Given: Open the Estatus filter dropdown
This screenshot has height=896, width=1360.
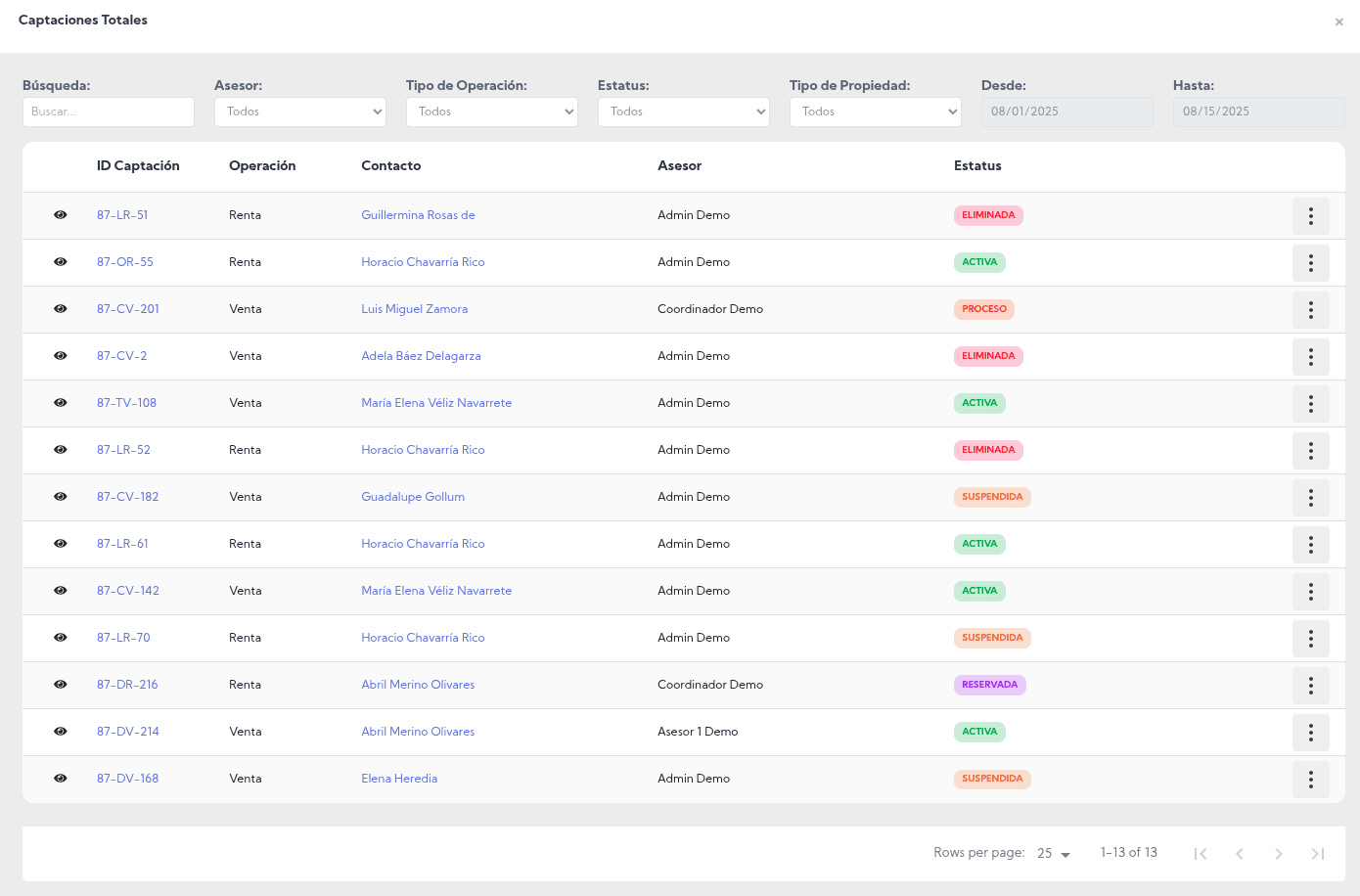Looking at the screenshot, I should (683, 112).
